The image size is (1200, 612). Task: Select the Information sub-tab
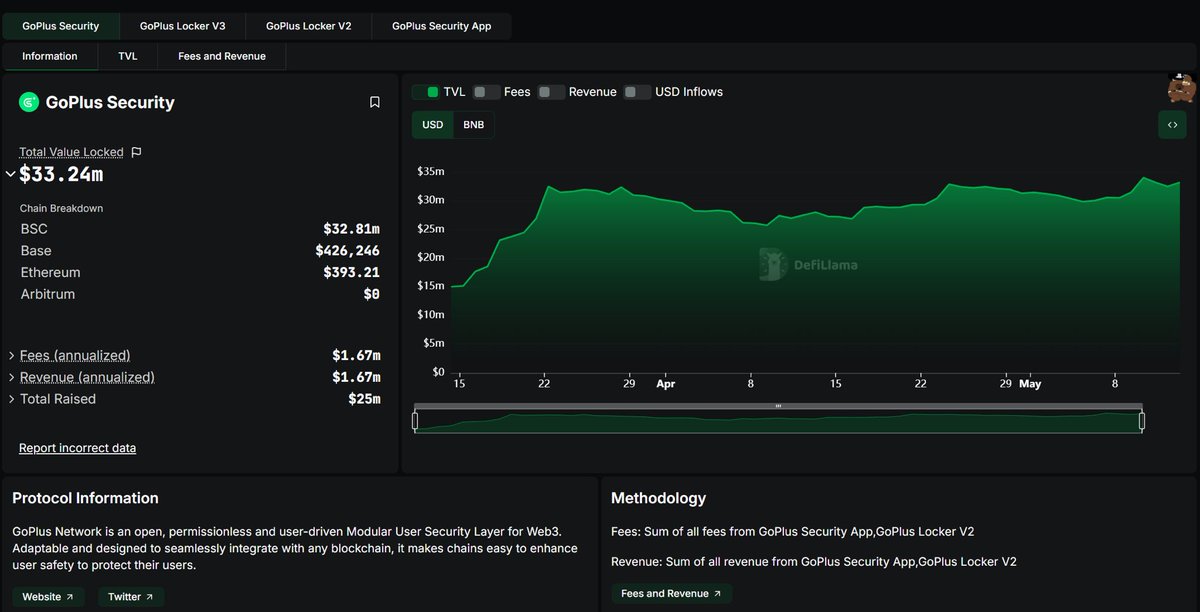(50, 56)
